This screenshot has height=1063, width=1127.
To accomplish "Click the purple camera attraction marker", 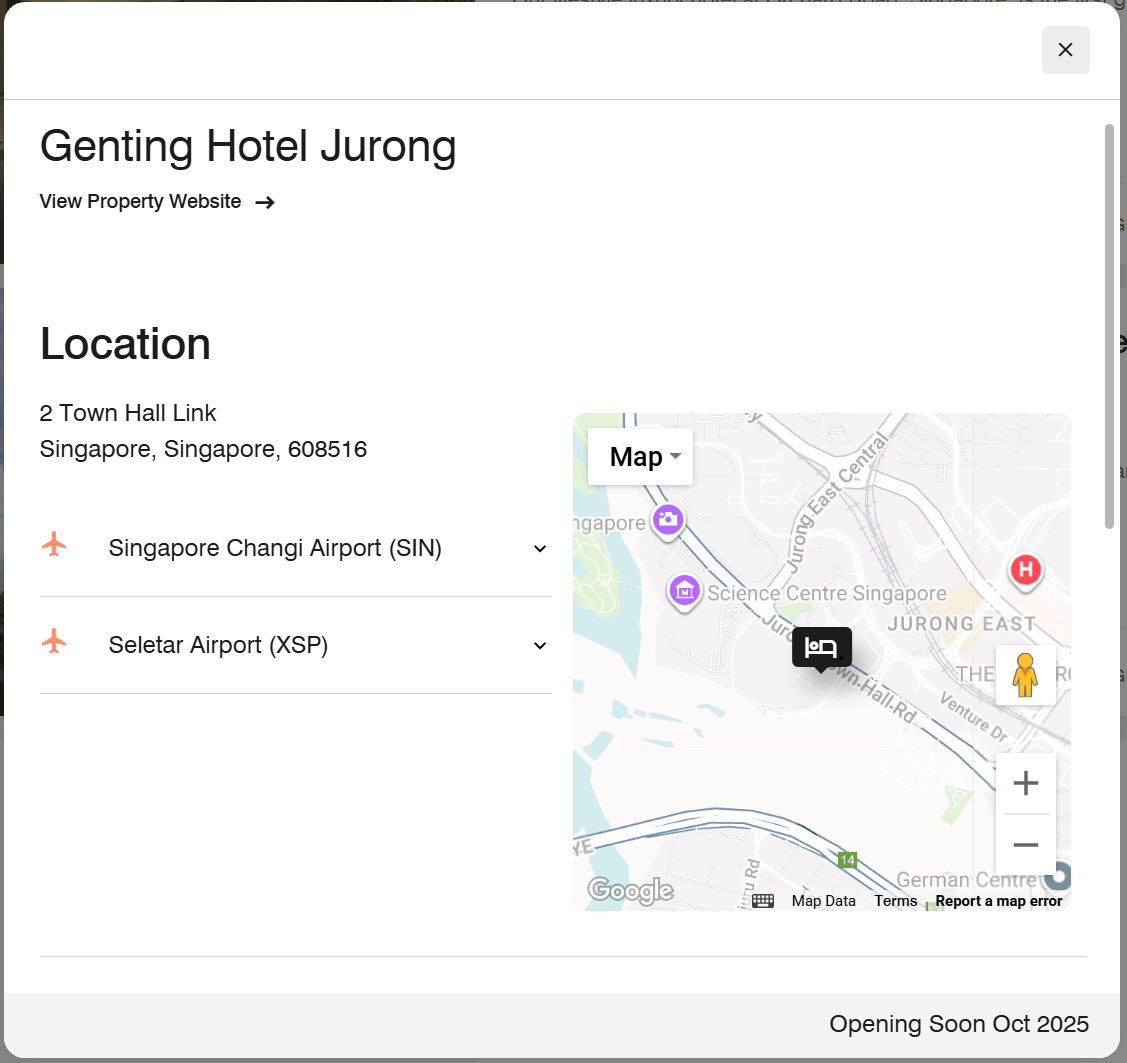I will point(667,519).
